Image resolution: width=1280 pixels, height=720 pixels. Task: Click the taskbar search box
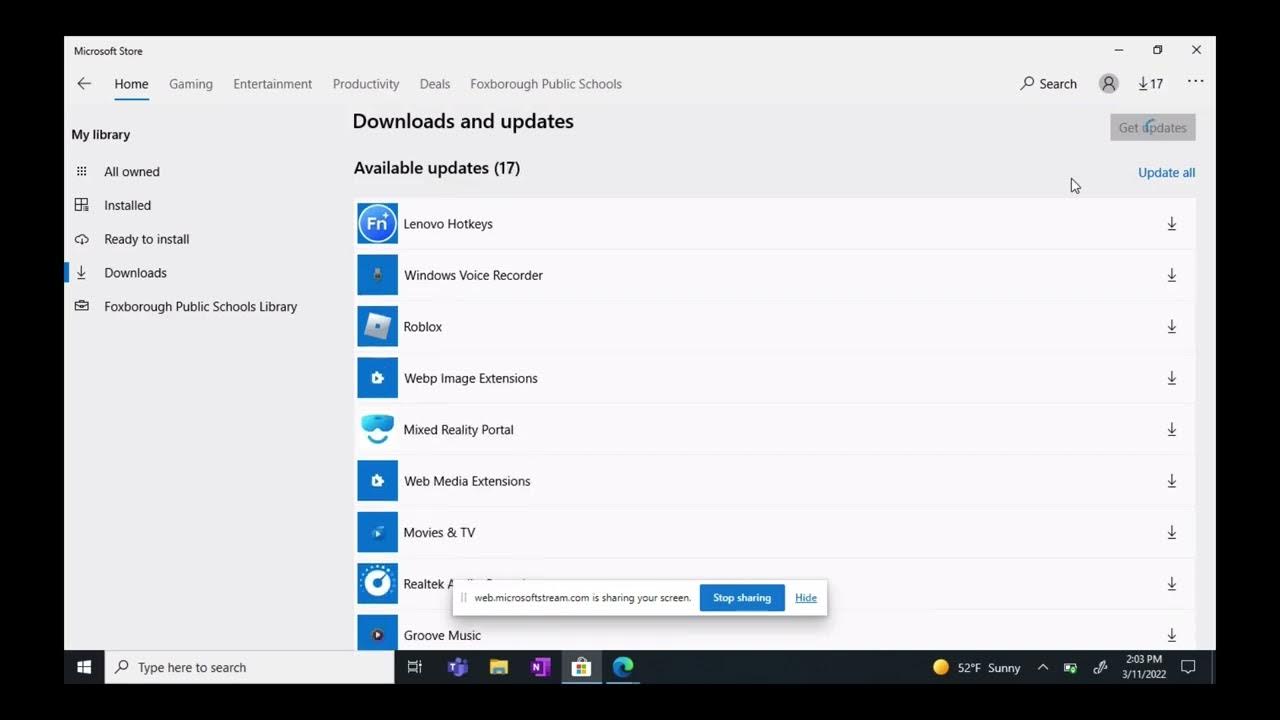coord(249,667)
